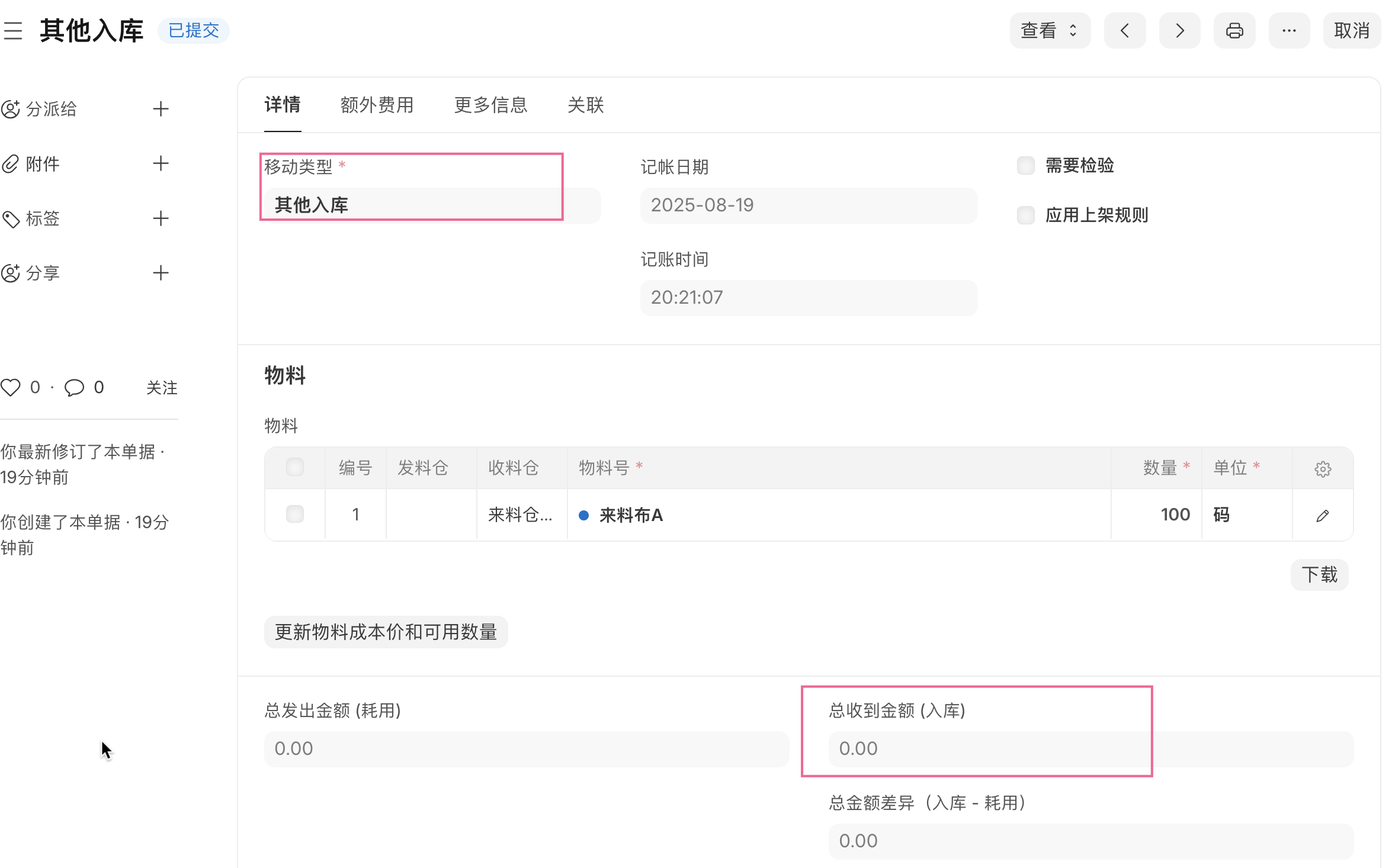Add an attachment with plus icon
Viewport: 1392px width, 868px height.
pos(161,164)
